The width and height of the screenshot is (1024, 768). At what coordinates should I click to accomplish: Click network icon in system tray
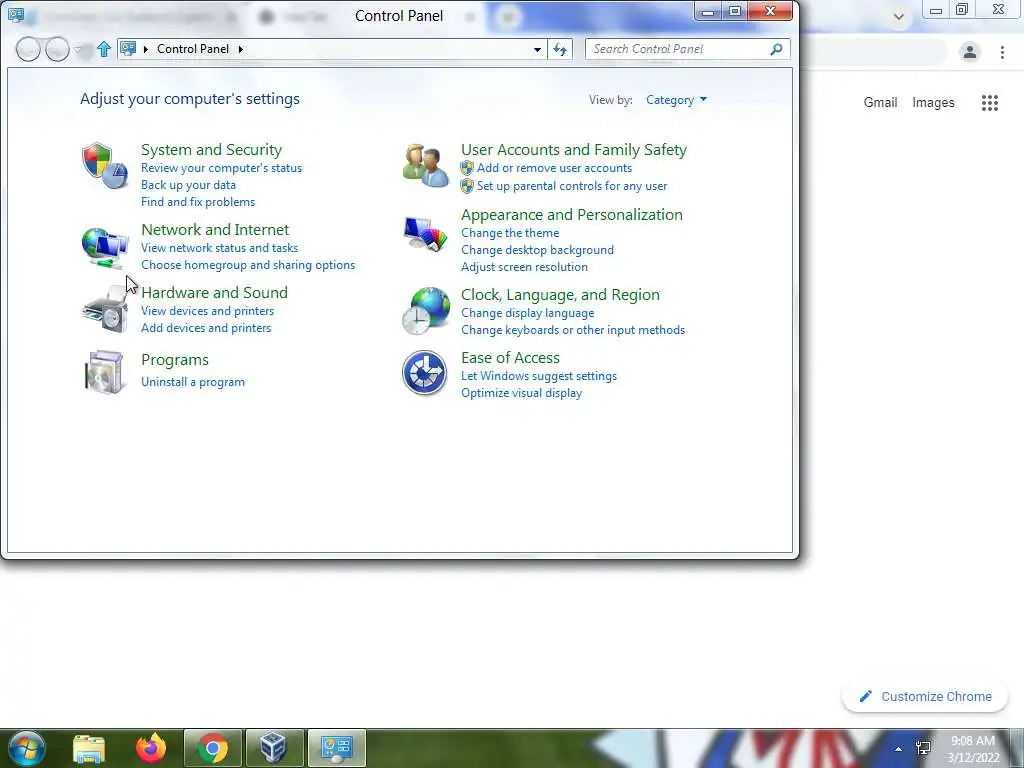coord(923,748)
